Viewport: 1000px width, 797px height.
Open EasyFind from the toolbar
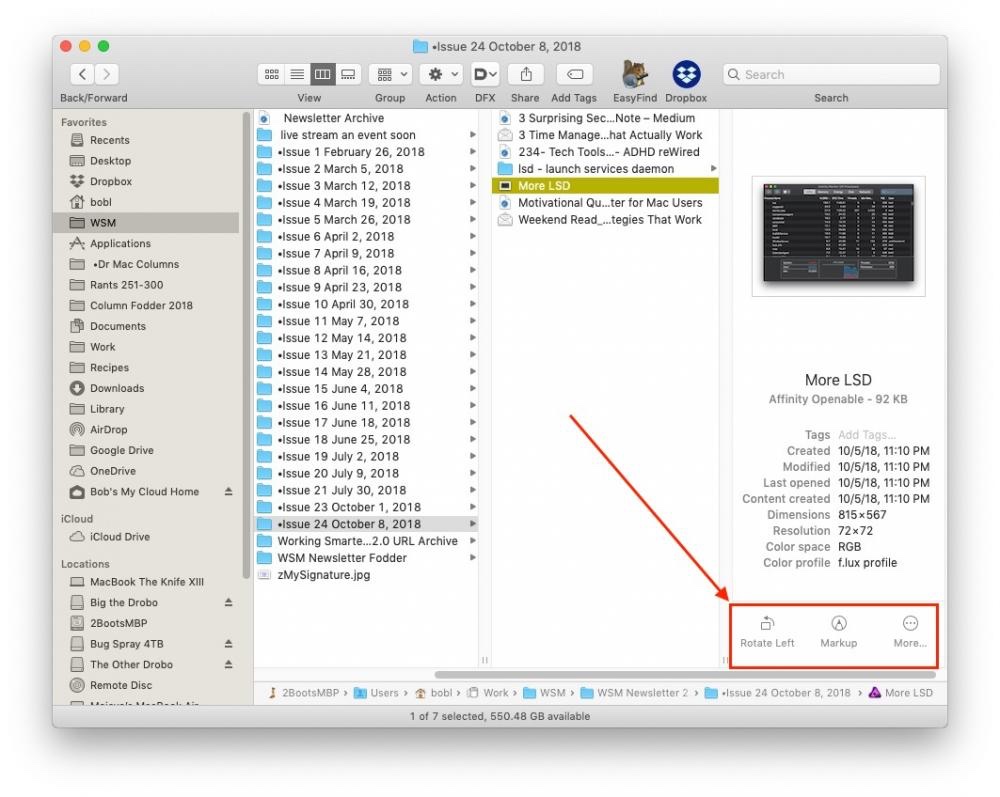pos(633,75)
